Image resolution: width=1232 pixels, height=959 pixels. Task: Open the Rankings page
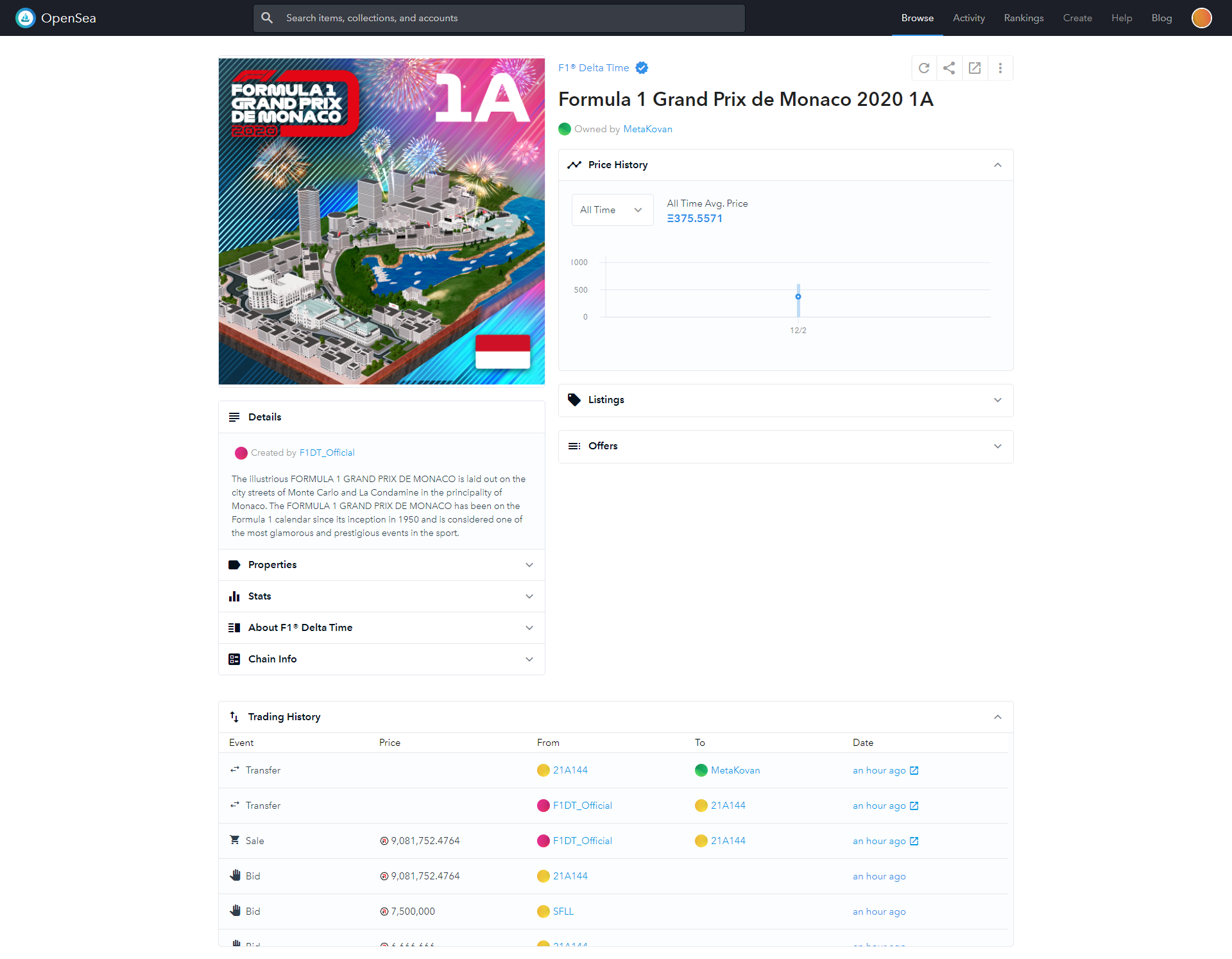tap(1023, 18)
